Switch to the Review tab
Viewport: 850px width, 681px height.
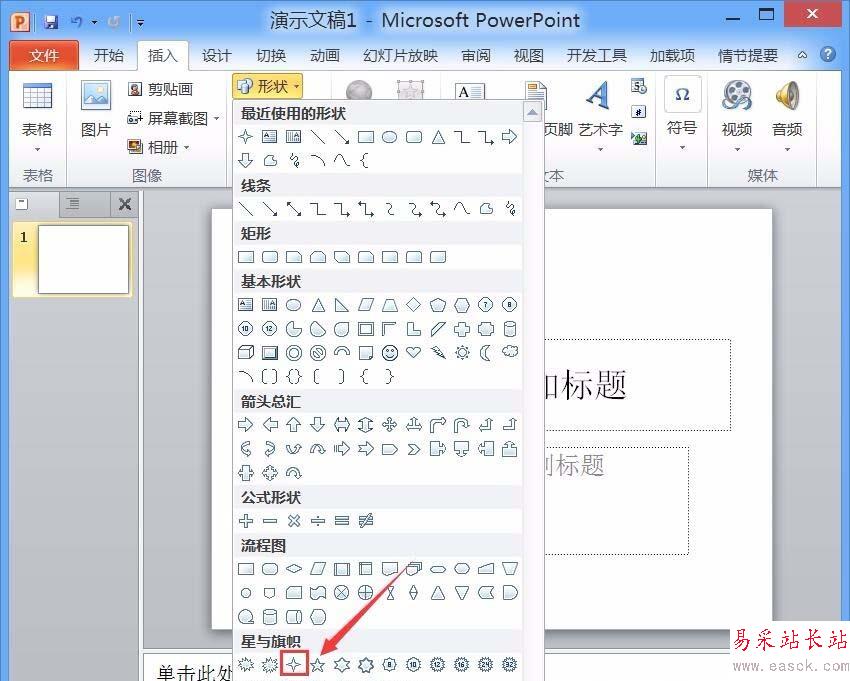476,55
